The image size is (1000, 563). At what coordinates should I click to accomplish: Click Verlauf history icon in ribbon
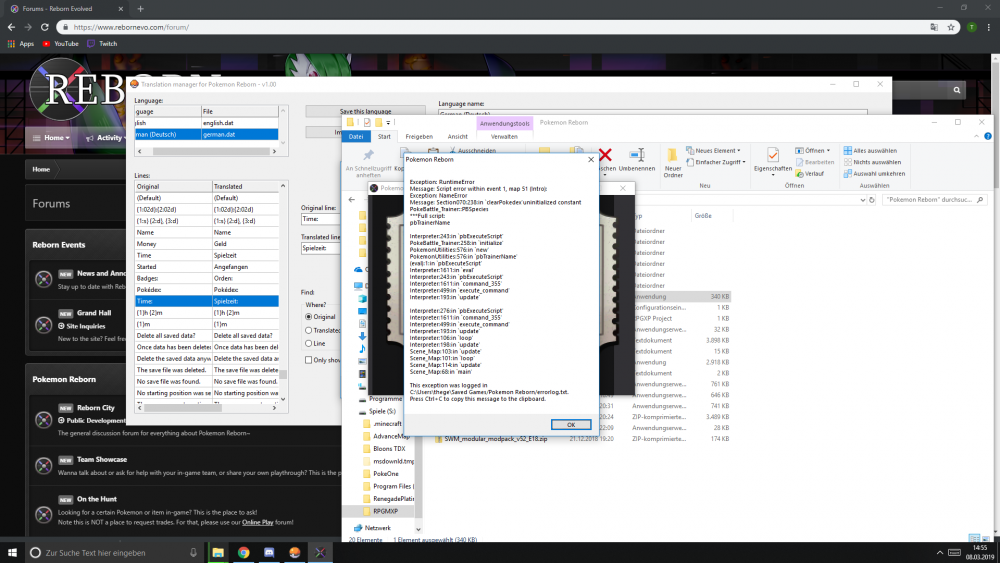[809, 173]
